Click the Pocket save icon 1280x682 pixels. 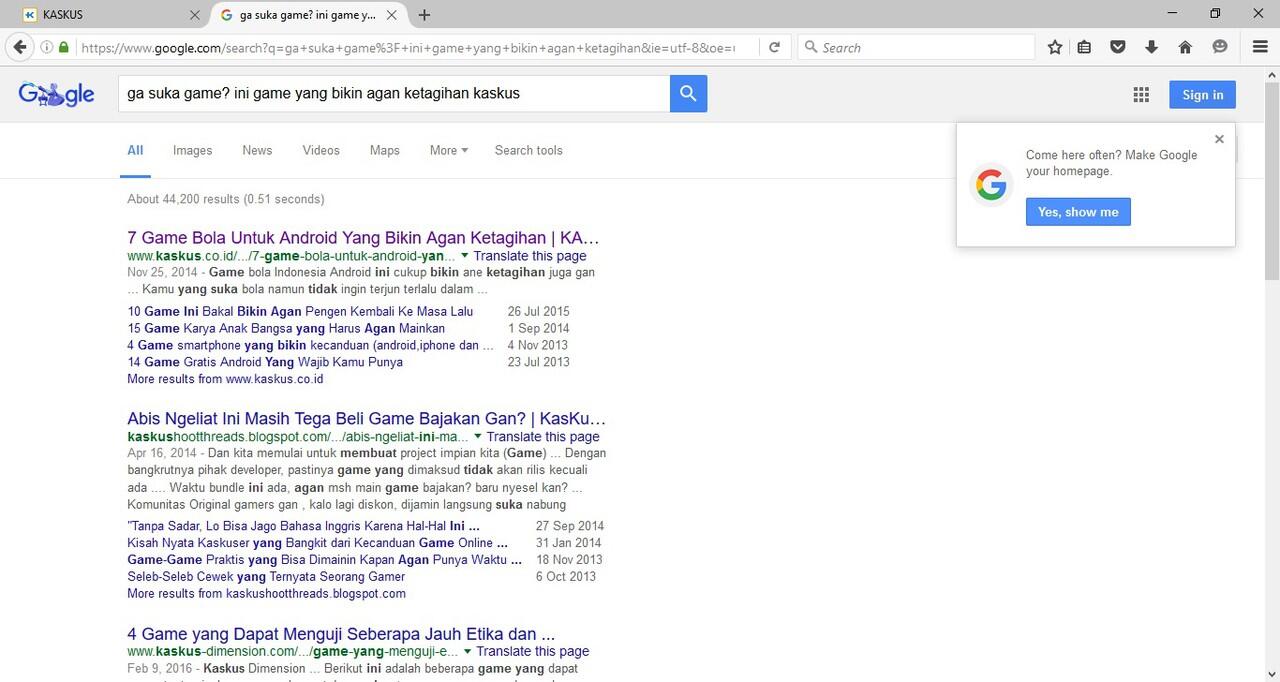[1119, 47]
